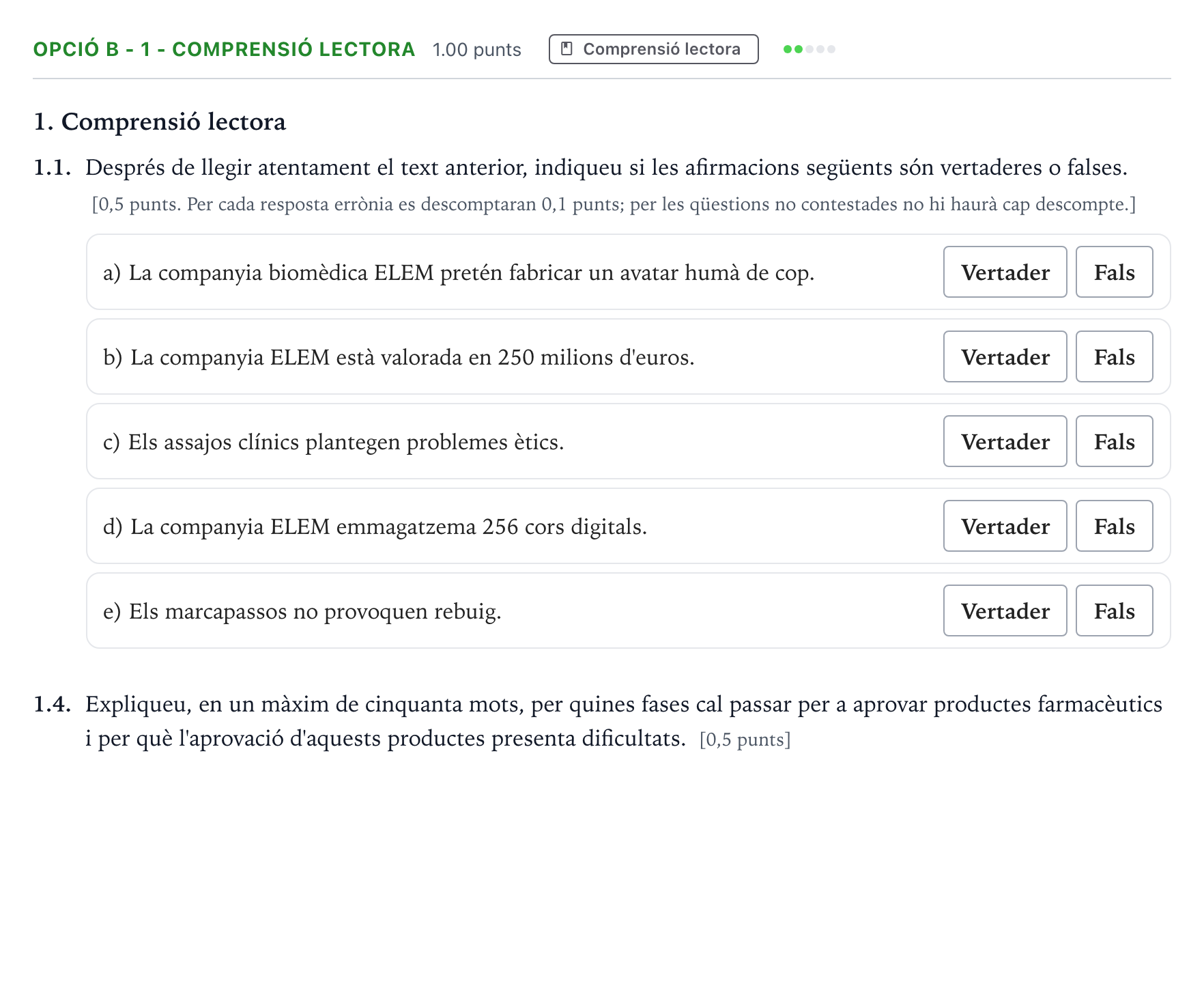Mark statement a) avatar humà as Fals
Screen dimensions: 1204x997
pyautogui.click(x=1114, y=272)
